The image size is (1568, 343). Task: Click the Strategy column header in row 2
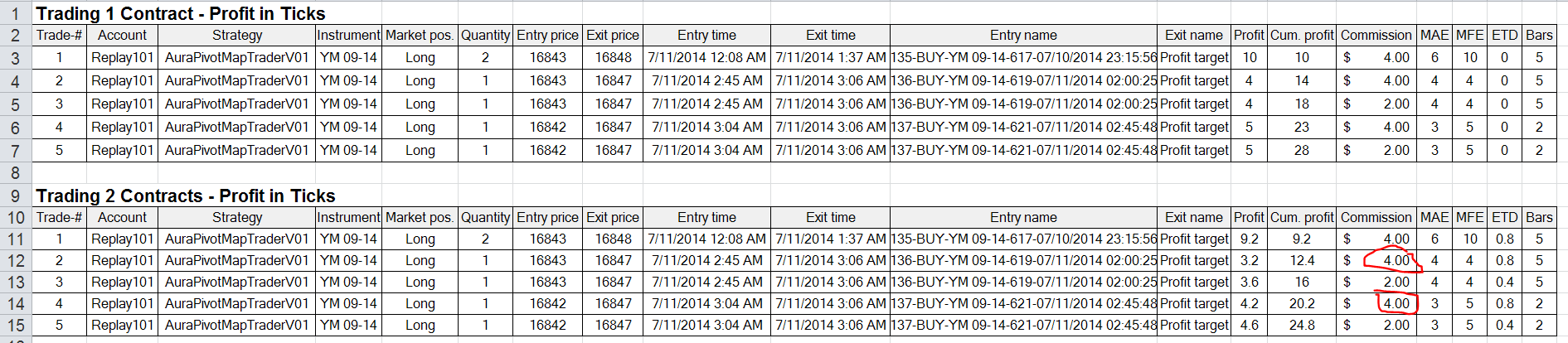pyautogui.click(x=237, y=35)
